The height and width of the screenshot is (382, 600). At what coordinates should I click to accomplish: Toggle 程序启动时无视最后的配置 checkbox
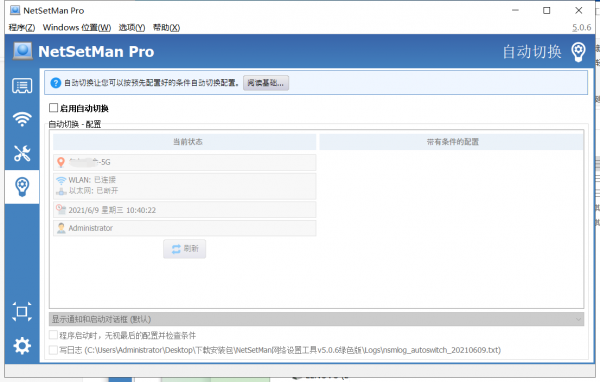[x=54, y=335]
